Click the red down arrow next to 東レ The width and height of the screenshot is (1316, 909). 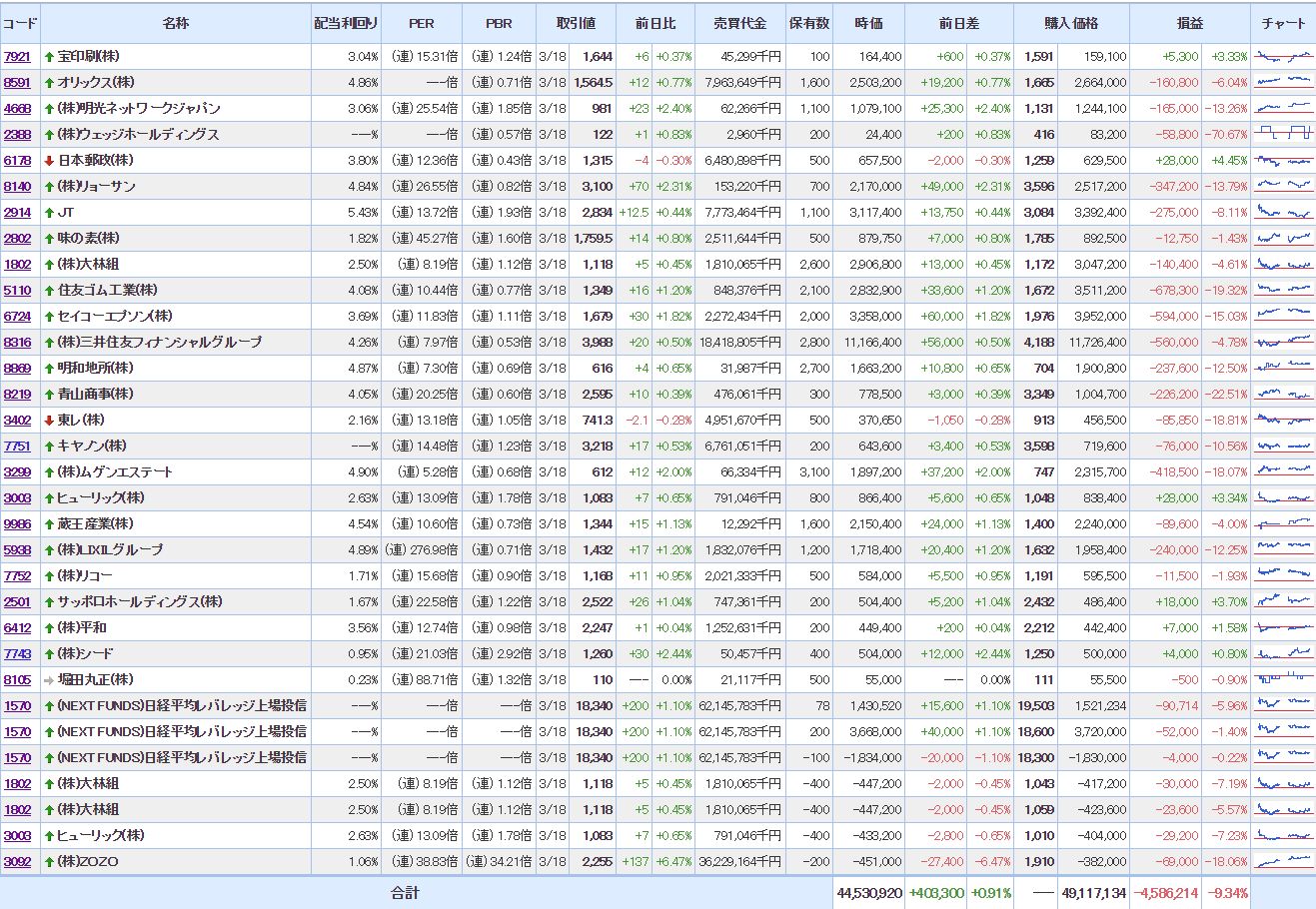coord(48,420)
